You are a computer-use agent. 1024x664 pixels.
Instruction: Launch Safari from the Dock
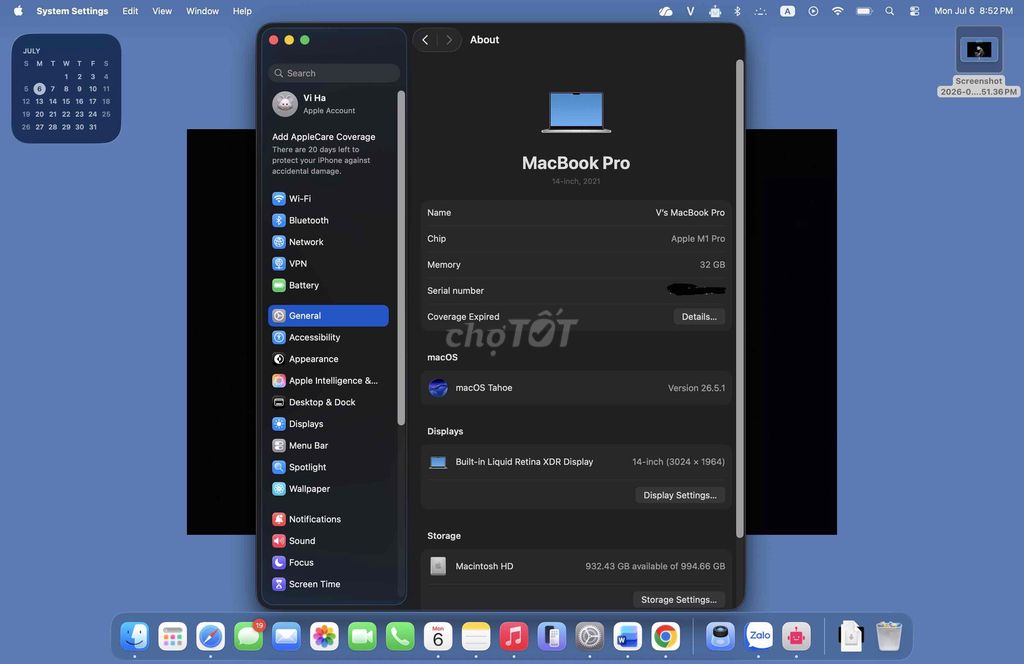click(x=210, y=636)
